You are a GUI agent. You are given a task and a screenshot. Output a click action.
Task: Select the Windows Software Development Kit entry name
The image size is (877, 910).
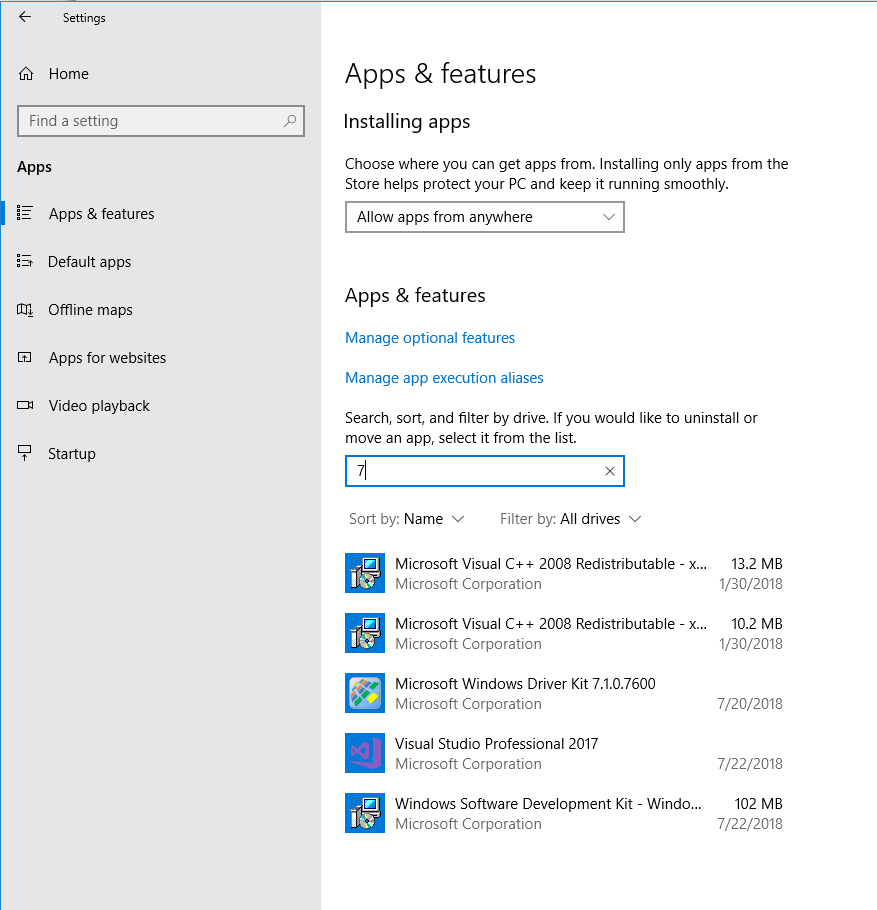pyautogui.click(x=548, y=804)
